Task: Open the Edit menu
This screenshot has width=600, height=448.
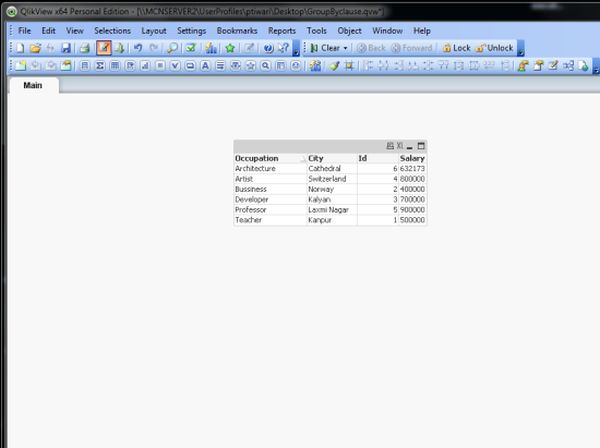Action: [x=49, y=31]
